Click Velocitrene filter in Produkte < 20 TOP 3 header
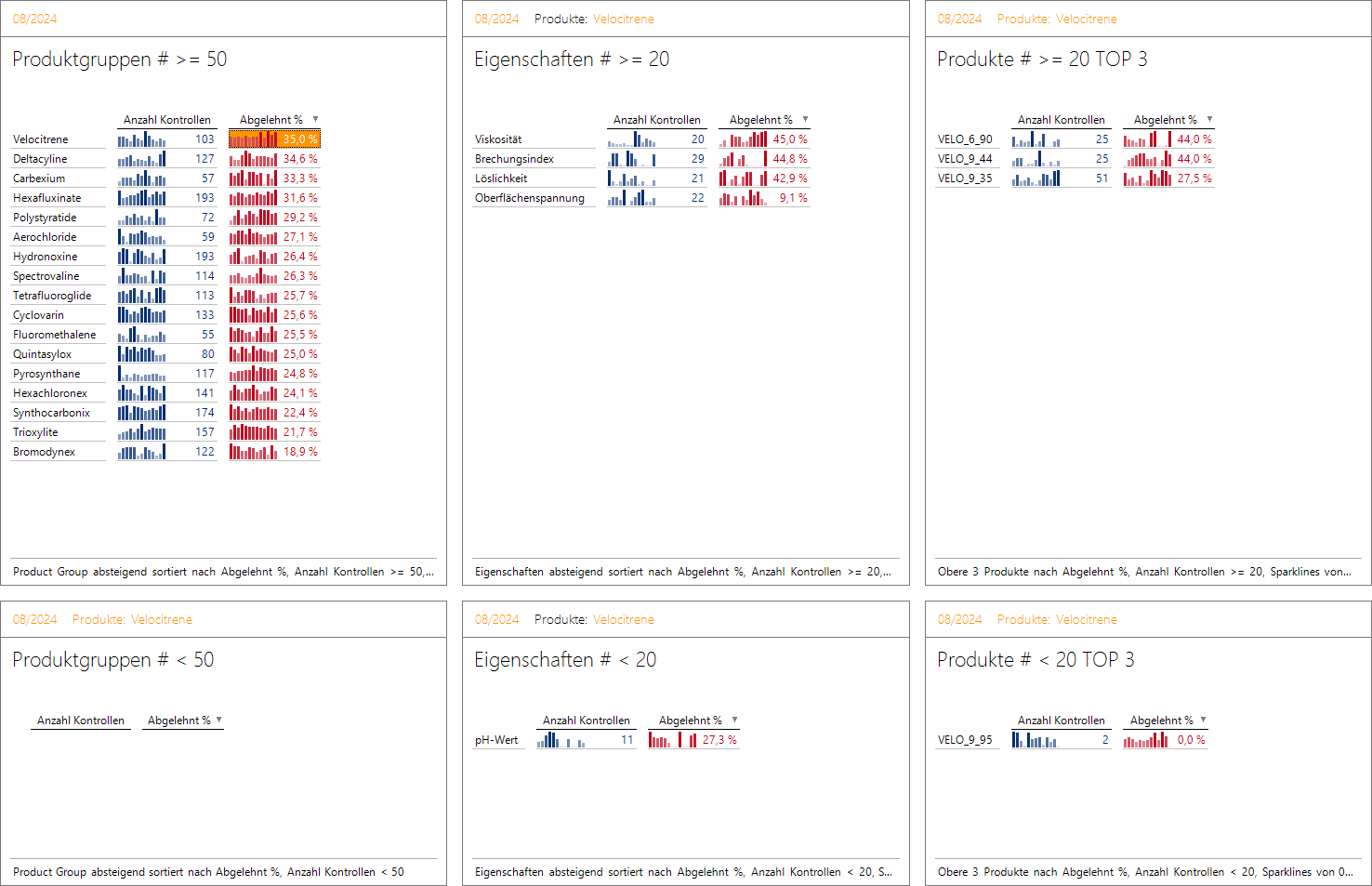Screen dimensions: 1372x886 pyautogui.click(x=1085, y=619)
